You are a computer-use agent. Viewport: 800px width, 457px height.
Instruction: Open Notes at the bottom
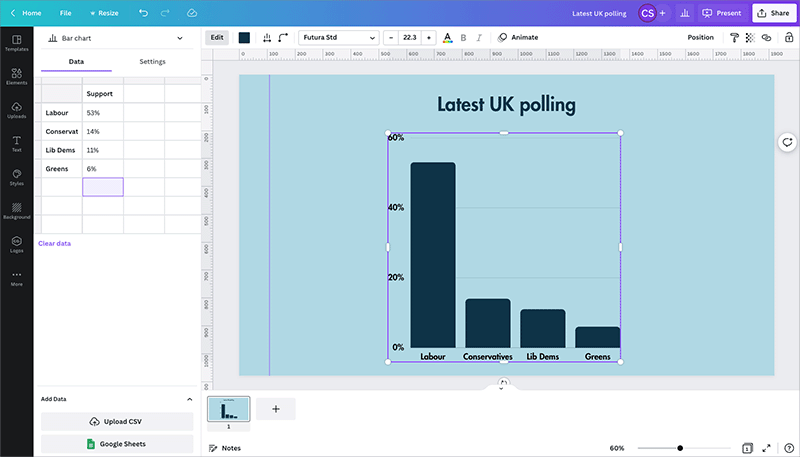[x=225, y=448]
